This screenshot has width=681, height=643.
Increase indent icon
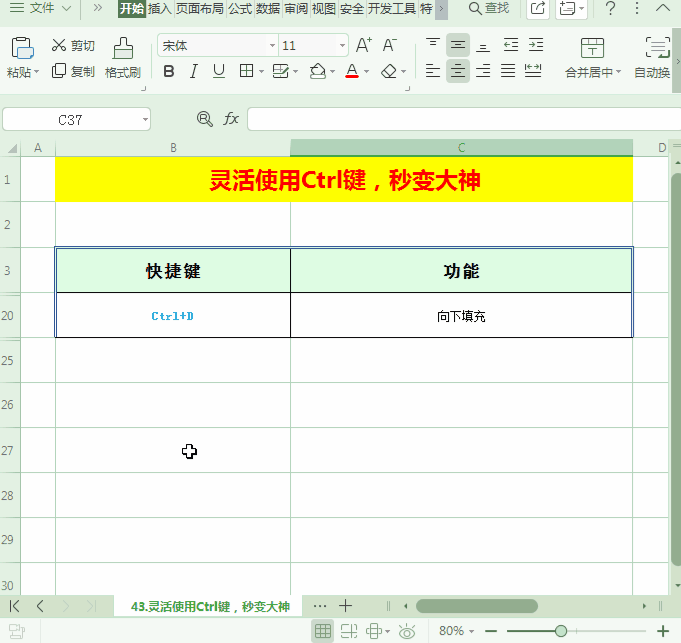click(x=536, y=45)
